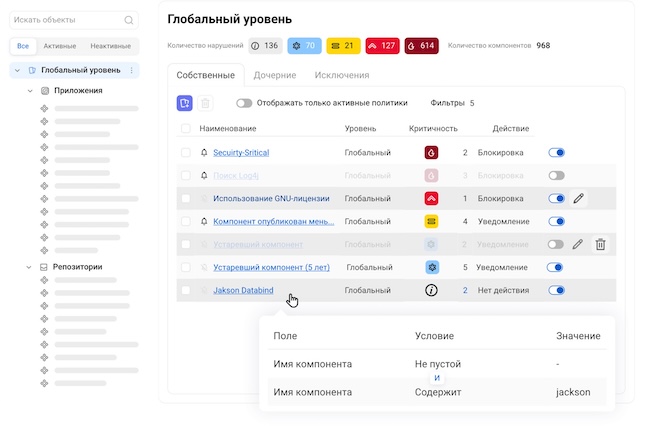Viewport: 650px width, 426px height.
Task: Click the disabled trash icon in the policy toolbar
Action: pyautogui.click(x=205, y=103)
